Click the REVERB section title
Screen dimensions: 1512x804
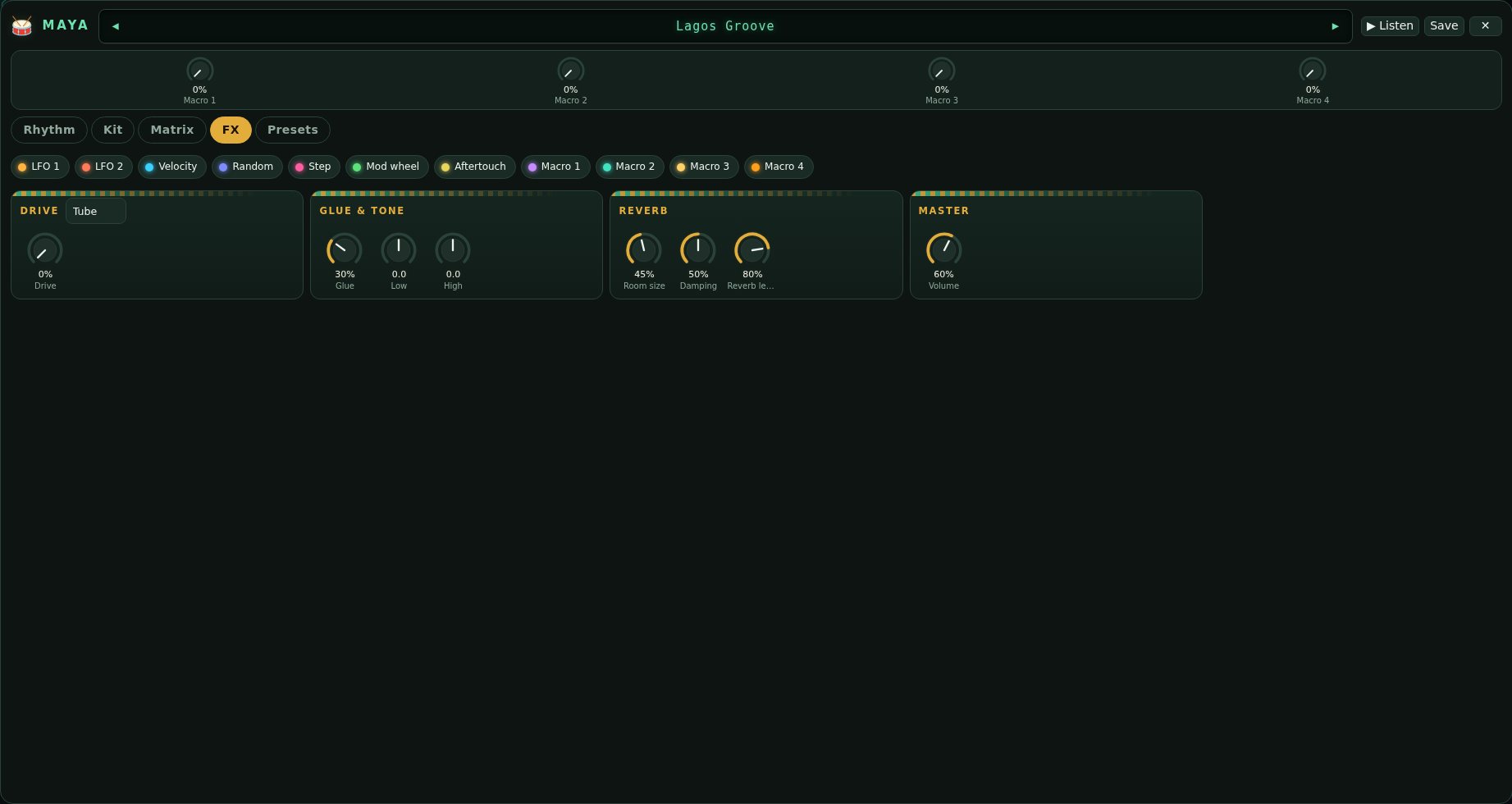[x=643, y=211]
